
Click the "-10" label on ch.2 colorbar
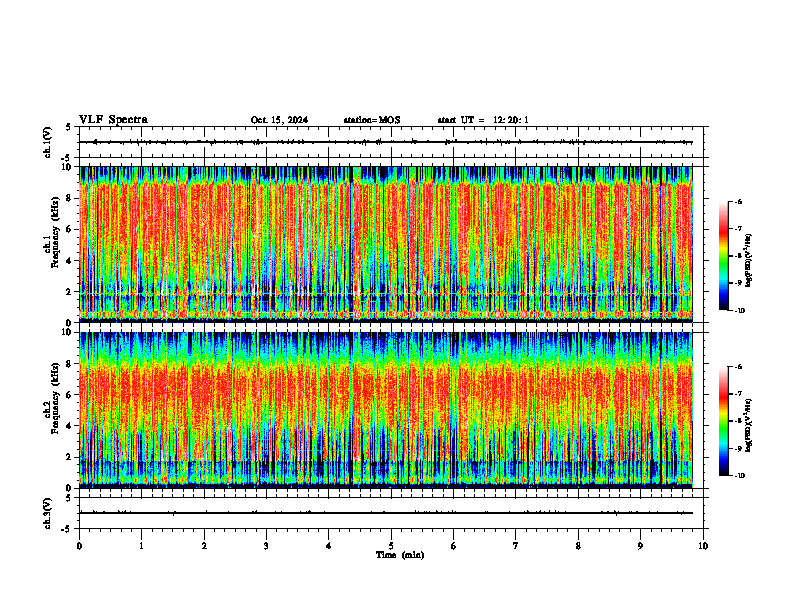(x=740, y=476)
